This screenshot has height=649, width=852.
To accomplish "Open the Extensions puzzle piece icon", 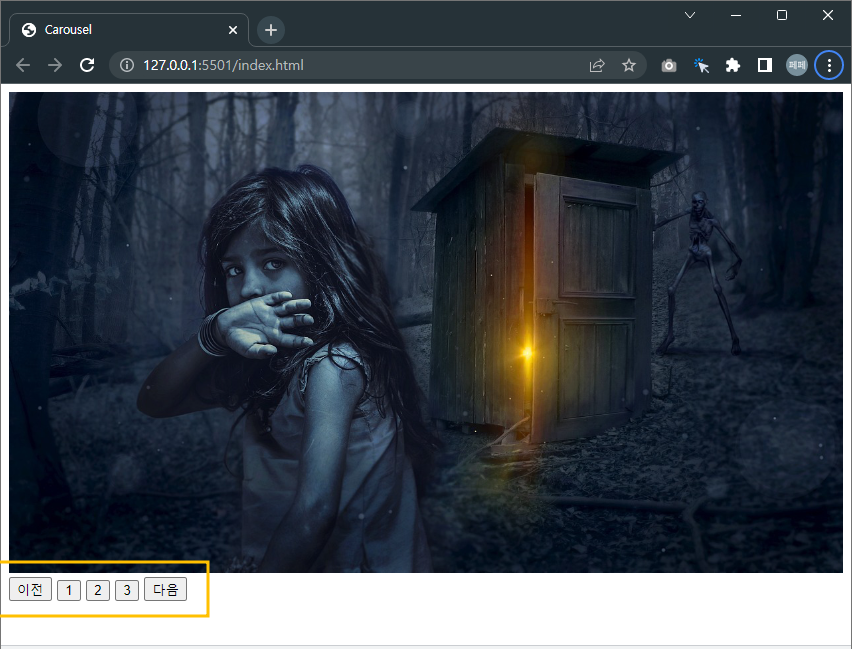I will tap(733, 64).
